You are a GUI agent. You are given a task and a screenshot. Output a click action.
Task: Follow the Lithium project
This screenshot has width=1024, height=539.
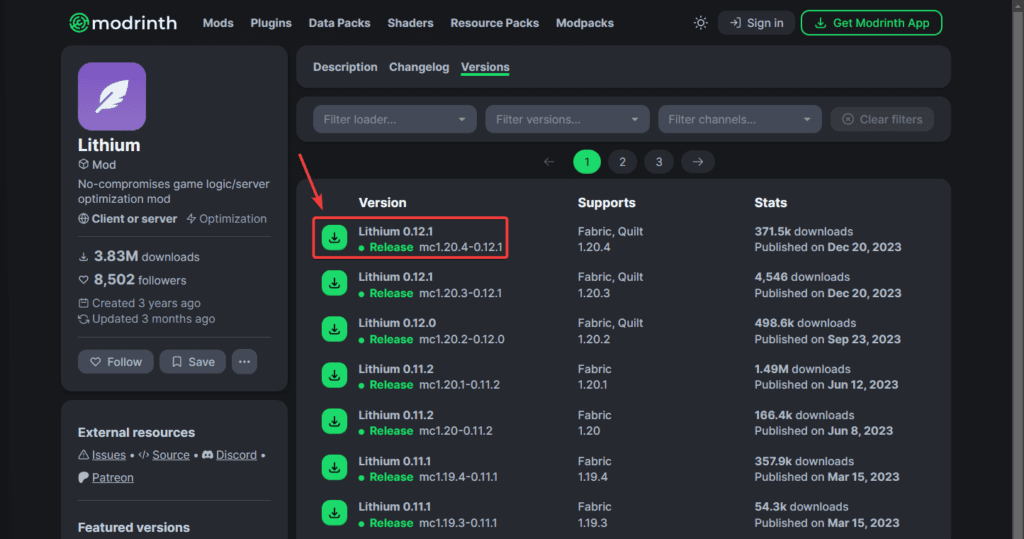[x=116, y=362]
